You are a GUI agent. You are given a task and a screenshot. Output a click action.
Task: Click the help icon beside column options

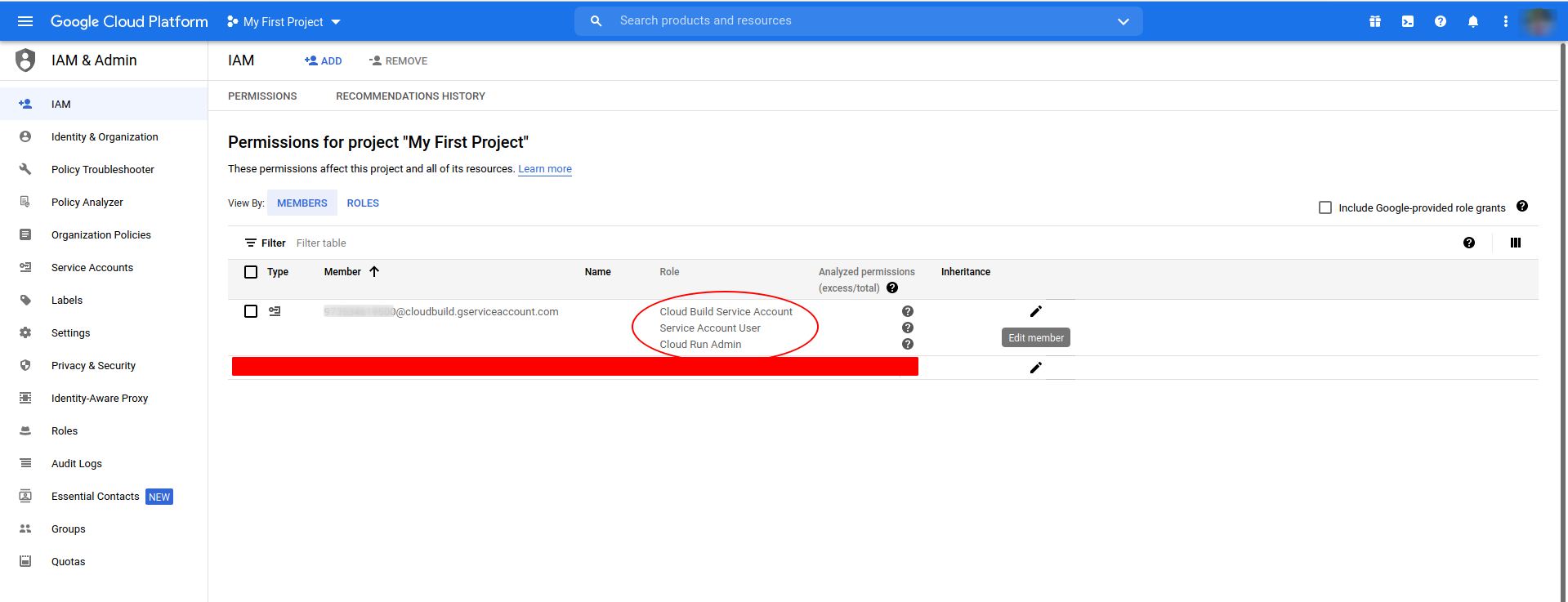(x=1469, y=243)
